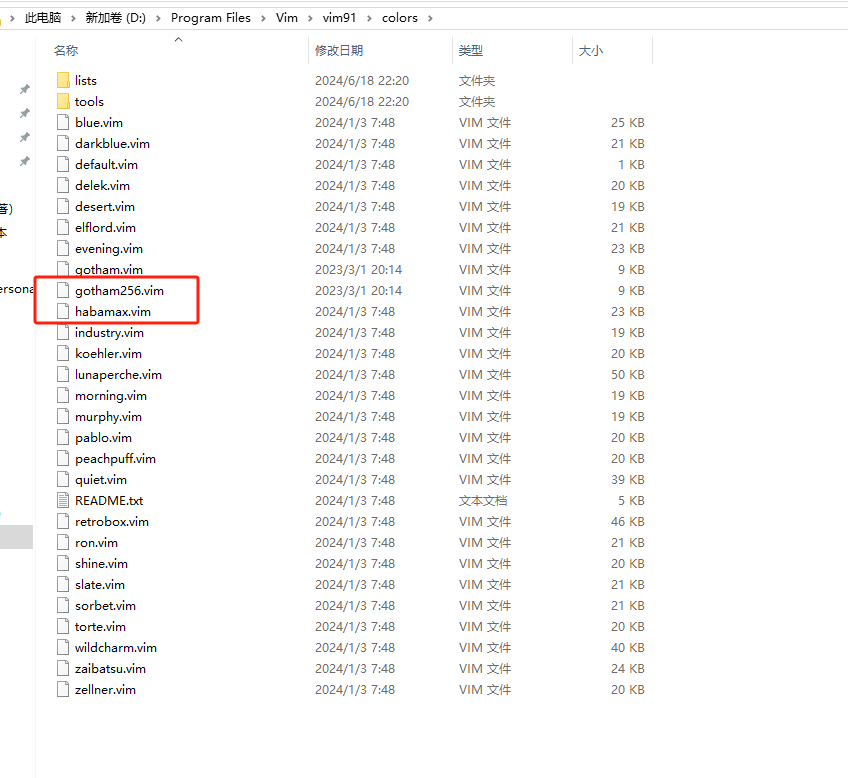Expand the chevron after 新加卷 (D:)
This screenshot has width=848, height=778.
pos(158,18)
